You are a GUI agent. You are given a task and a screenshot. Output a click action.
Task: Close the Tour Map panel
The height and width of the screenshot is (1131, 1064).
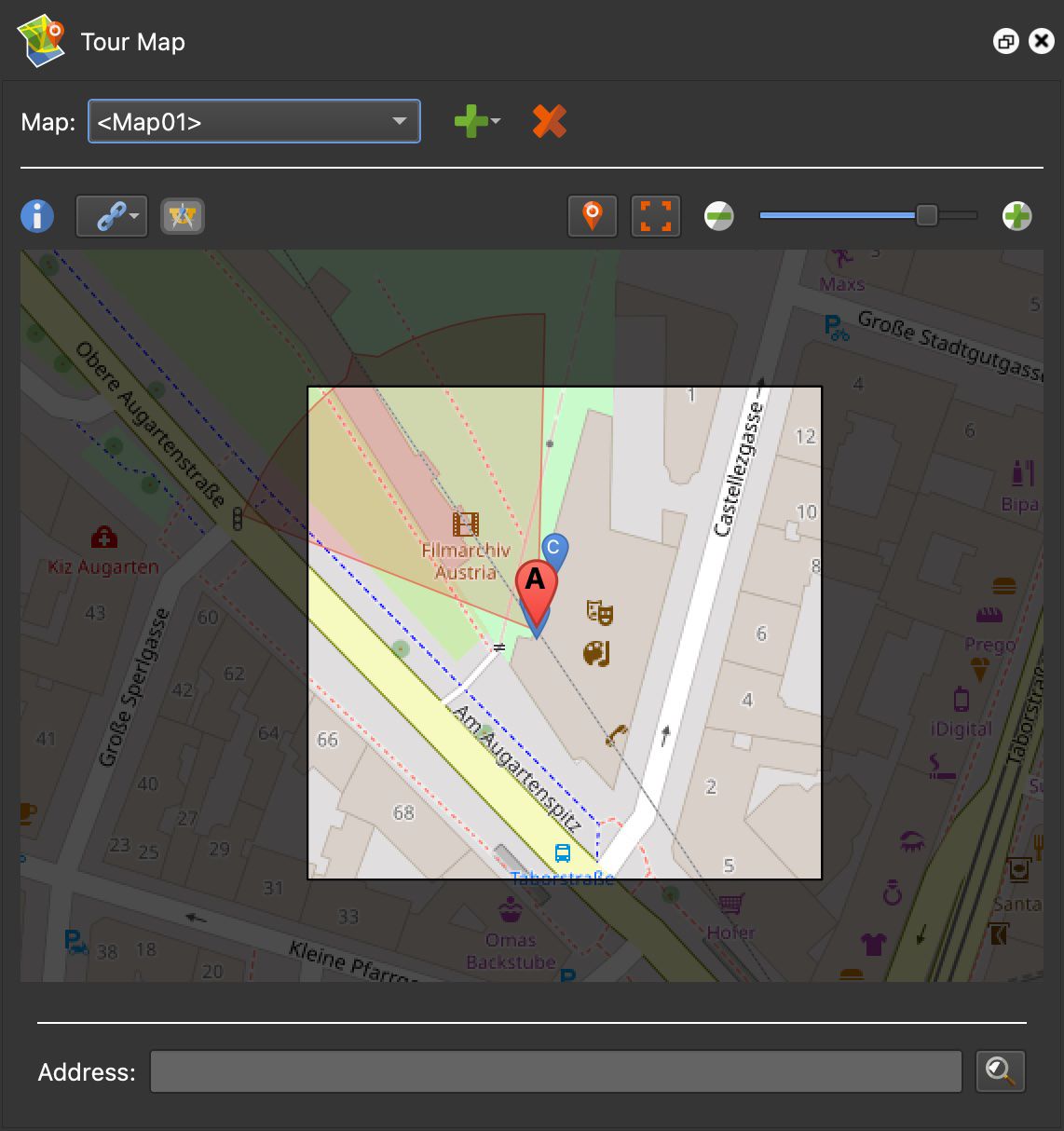(1041, 42)
